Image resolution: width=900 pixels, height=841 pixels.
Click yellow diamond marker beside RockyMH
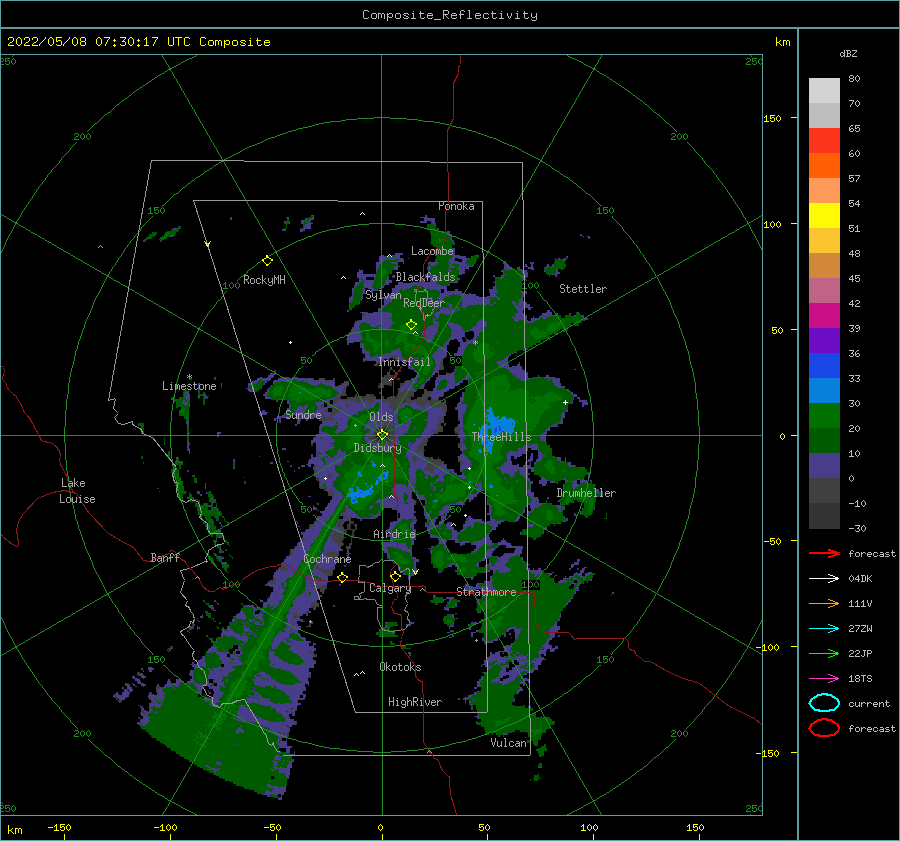[267, 261]
